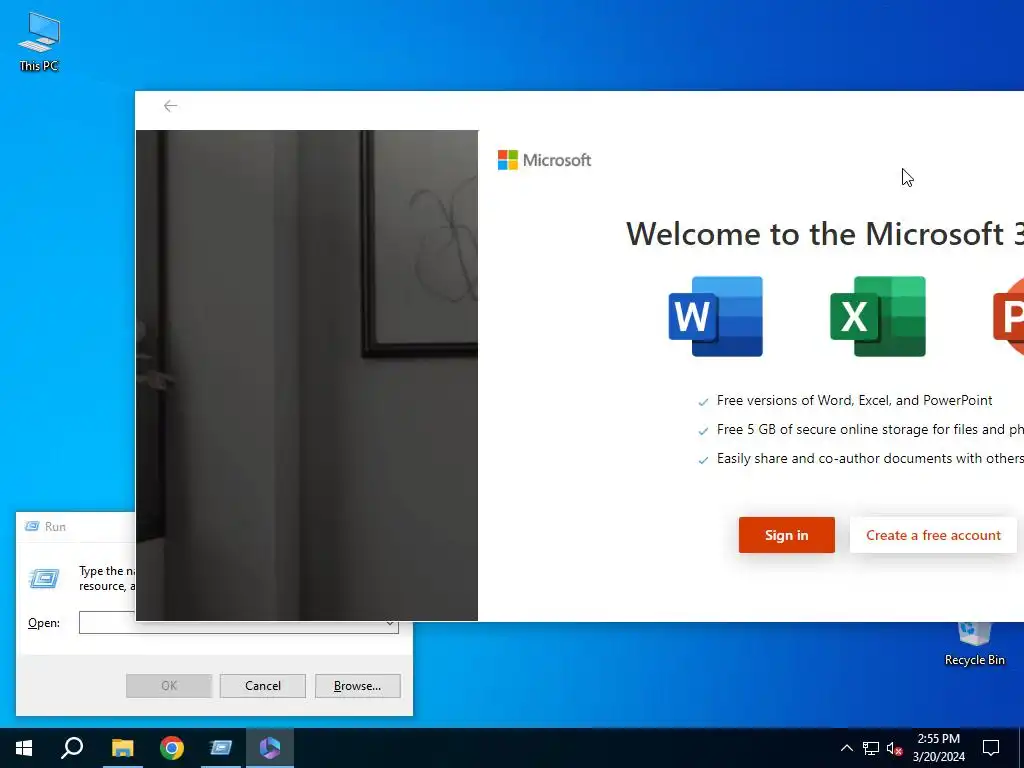Viewport: 1024px width, 768px height.
Task: Click the Microsoft logo
Action: tap(544, 160)
